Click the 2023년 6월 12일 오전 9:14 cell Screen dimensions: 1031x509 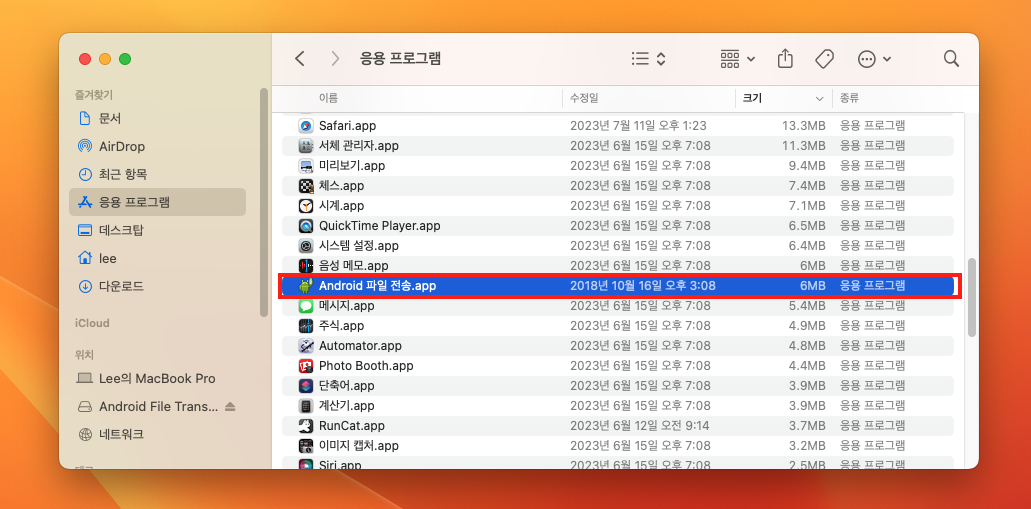pos(639,425)
